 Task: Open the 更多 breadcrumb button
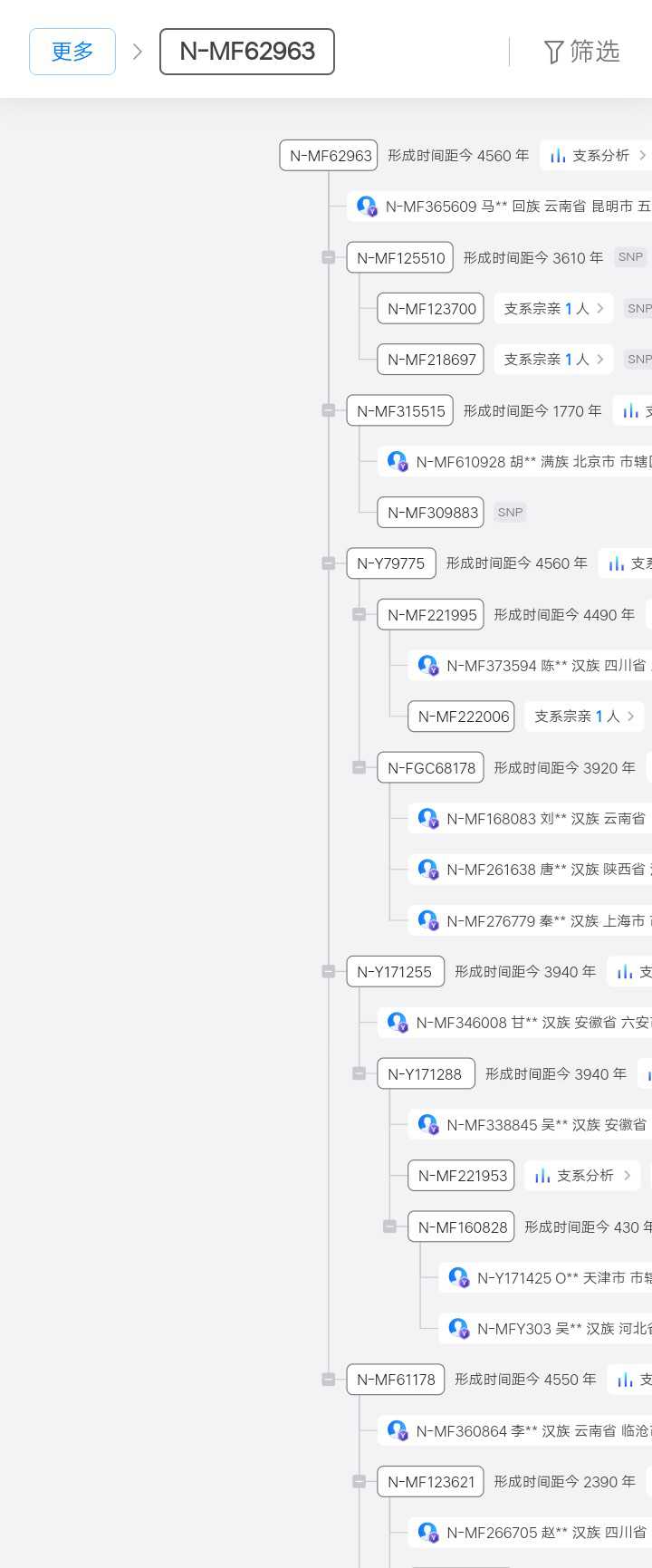tap(72, 52)
